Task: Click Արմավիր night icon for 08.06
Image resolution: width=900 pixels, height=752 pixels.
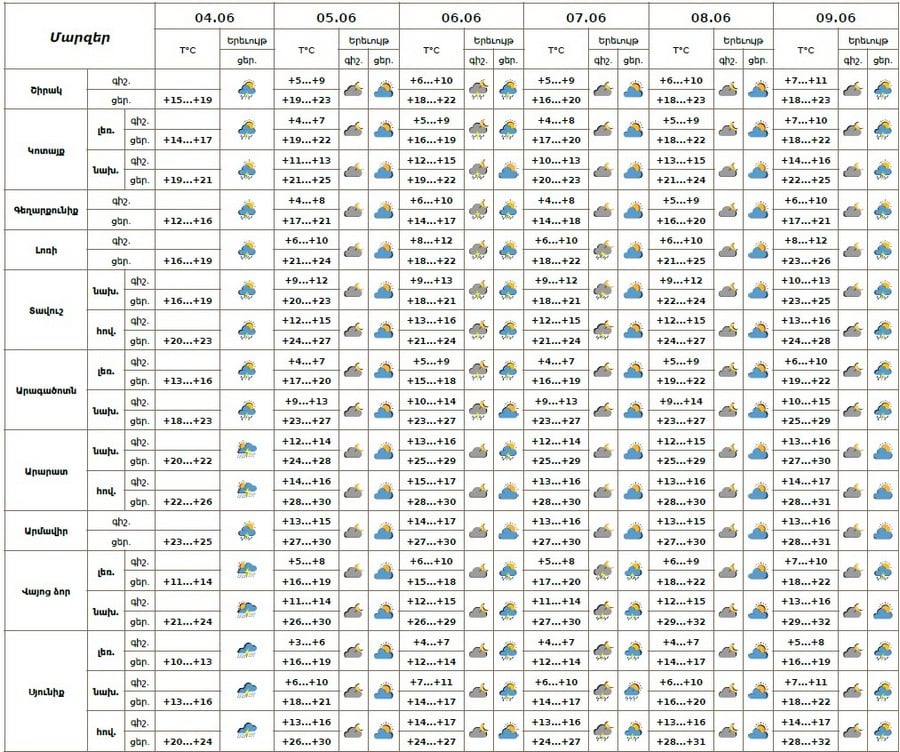Action: click(728, 532)
